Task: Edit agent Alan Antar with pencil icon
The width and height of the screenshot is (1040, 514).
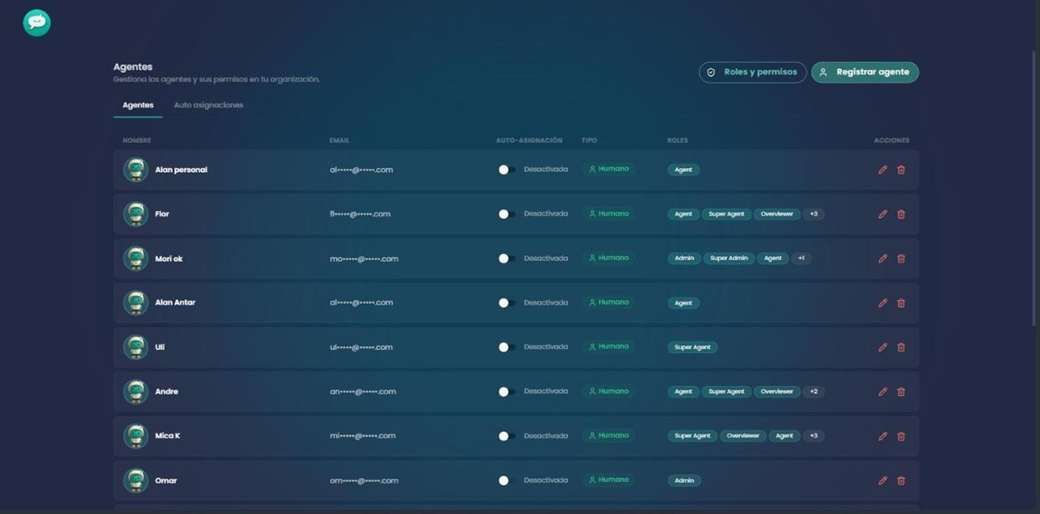Action: pos(882,303)
